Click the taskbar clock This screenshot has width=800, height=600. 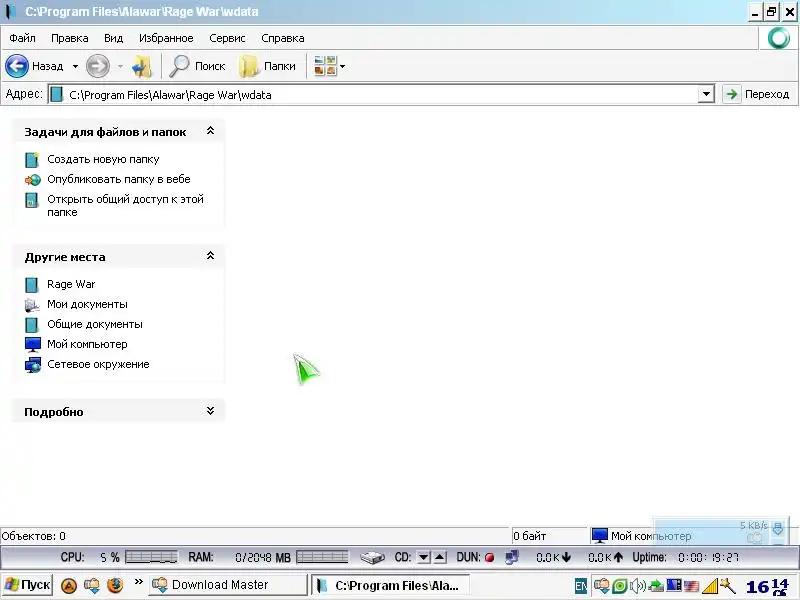click(x=769, y=587)
